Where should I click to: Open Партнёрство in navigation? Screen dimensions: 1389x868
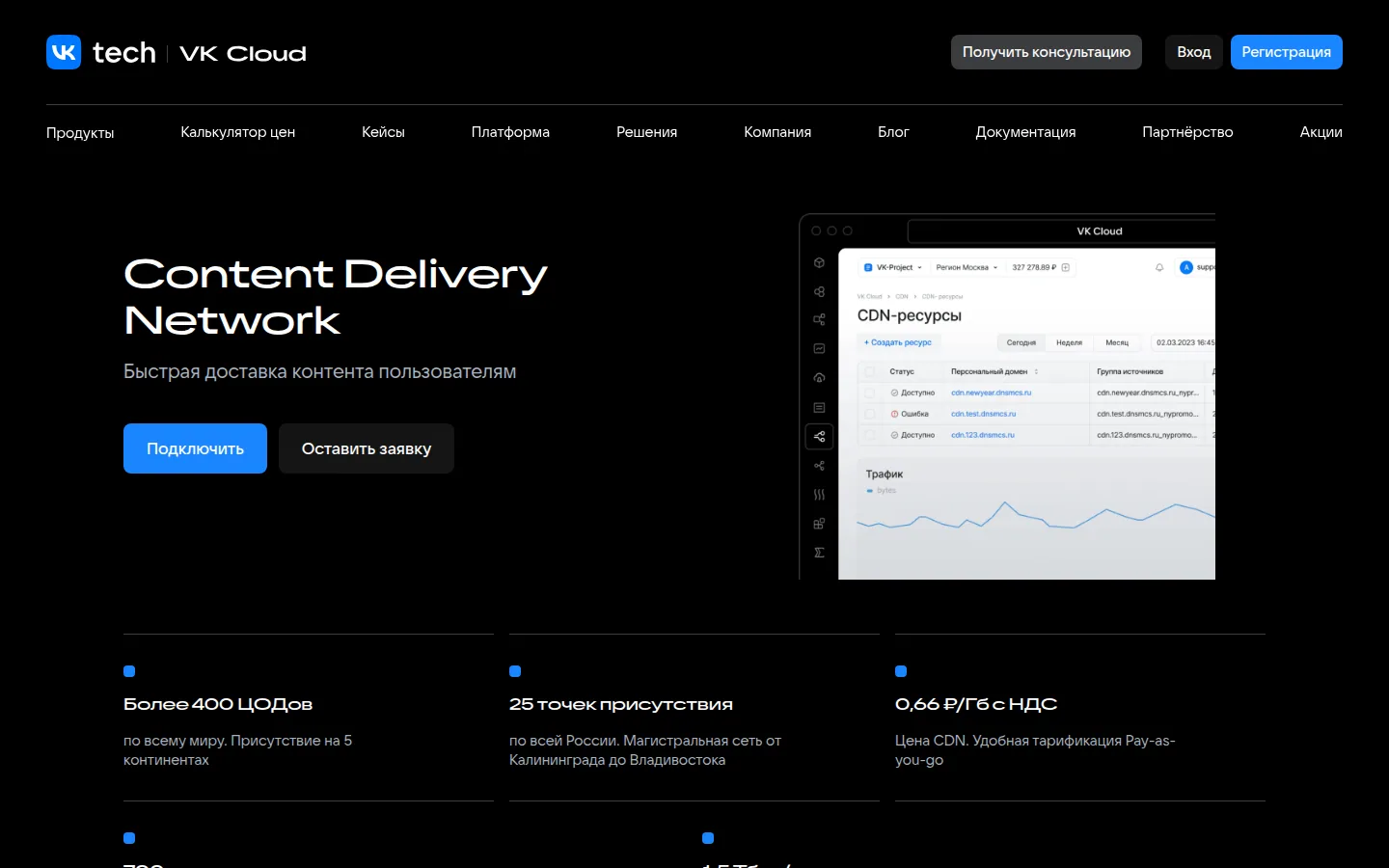pyautogui.click(x=1187, y=132)
